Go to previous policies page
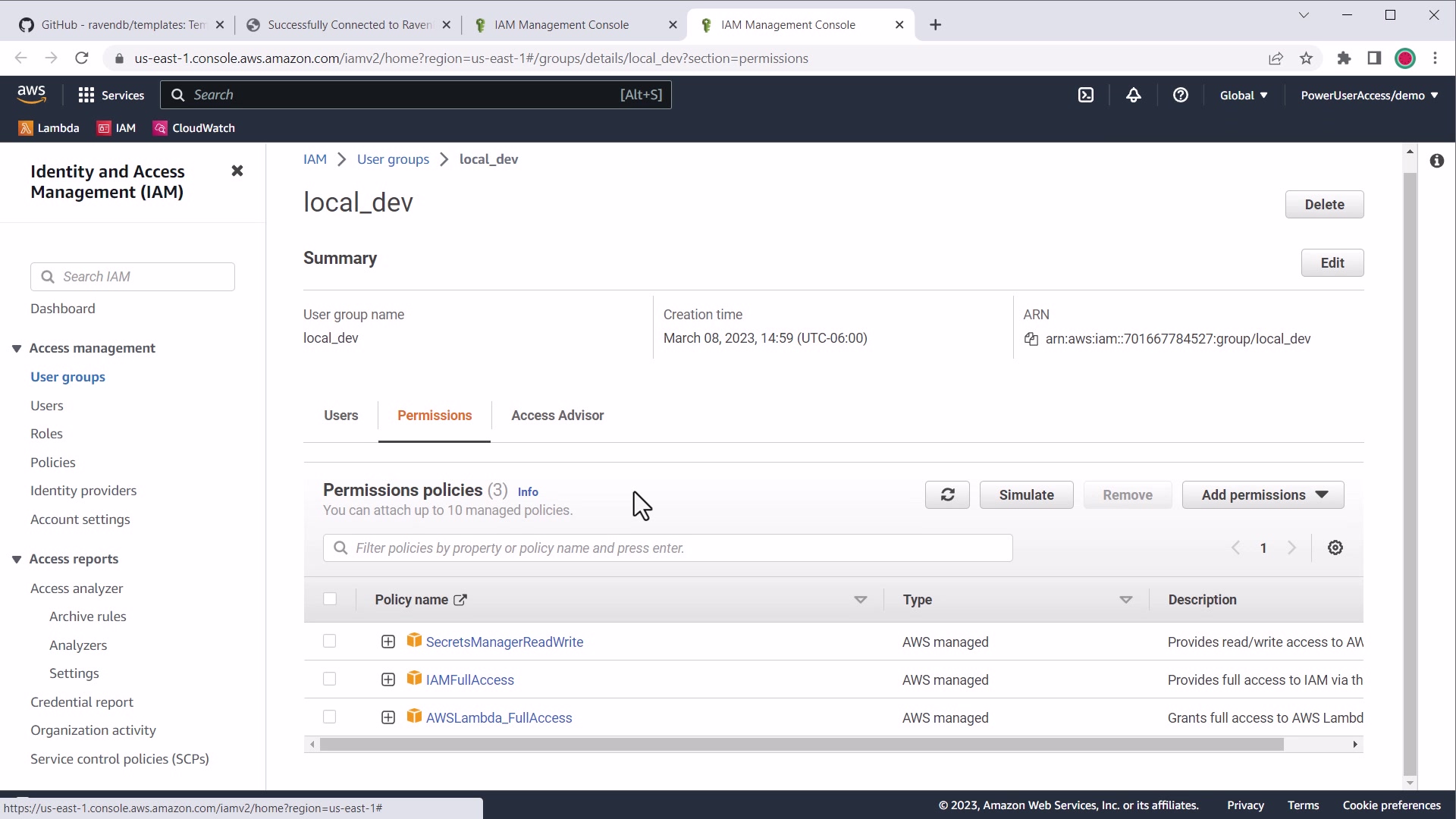The height and width of the screenshot is (819, 1456). pos(1235,548)
